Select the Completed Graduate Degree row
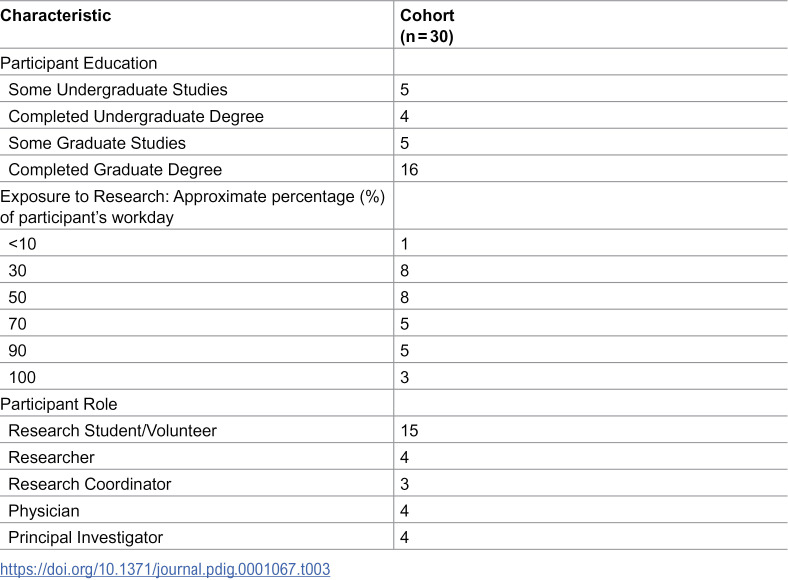This screenshot has width=788, height=580. (x=394, y=169)
